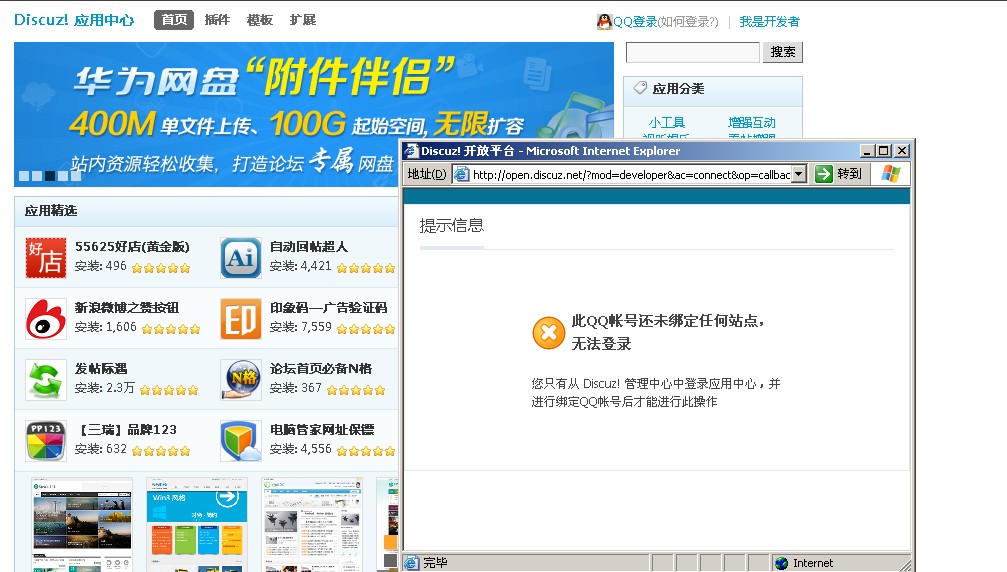Maximize the Discuz! 开放平台 IE window
Image resolution: width=1007 pixels, height=572 pixels.
tap(883, 151)
